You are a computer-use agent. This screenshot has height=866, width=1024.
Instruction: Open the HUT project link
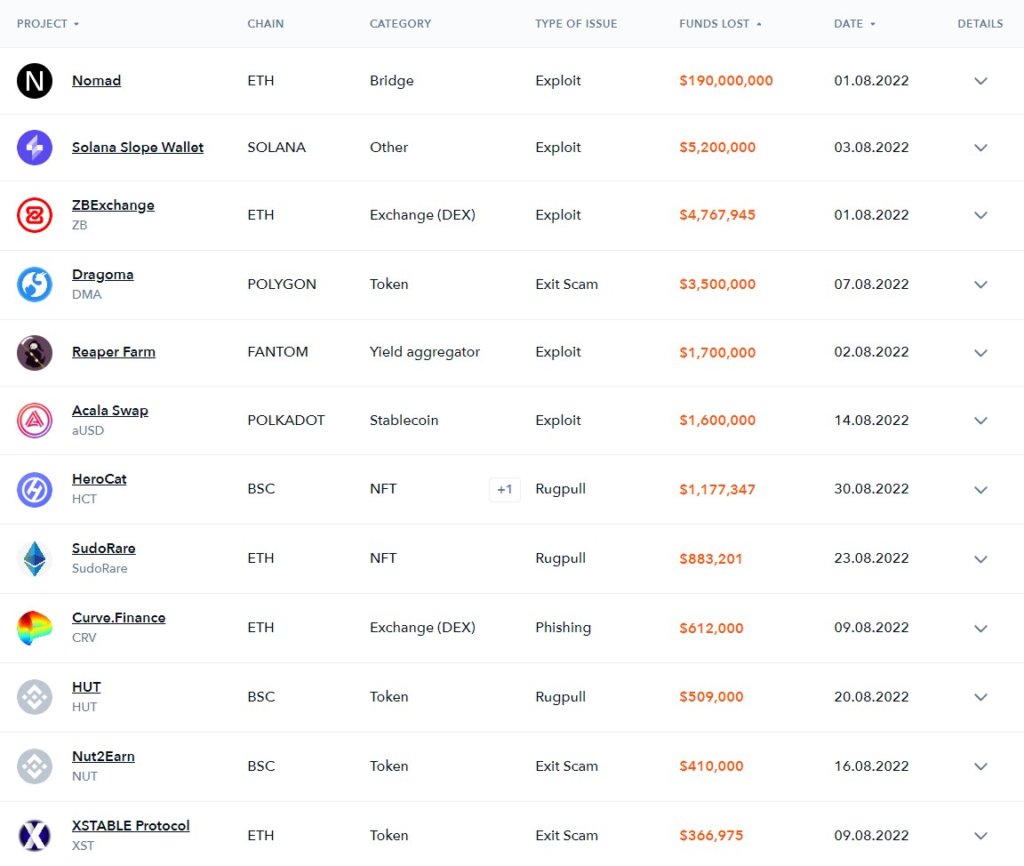[86, 687]
